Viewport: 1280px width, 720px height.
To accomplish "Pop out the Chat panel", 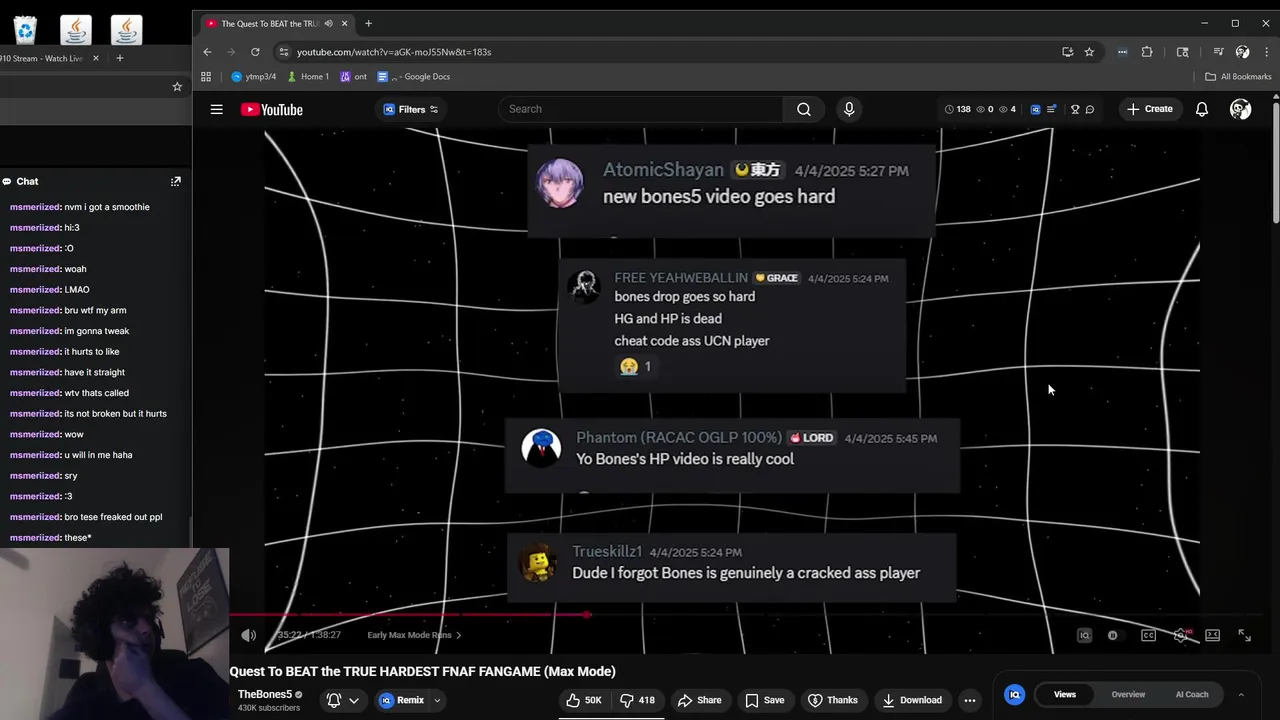I will click(176, 181).
